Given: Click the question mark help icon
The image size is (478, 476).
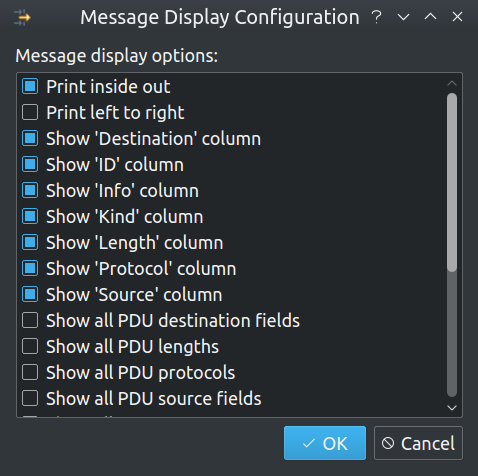Looking at the screenshot, I should (x=377, y=17).
